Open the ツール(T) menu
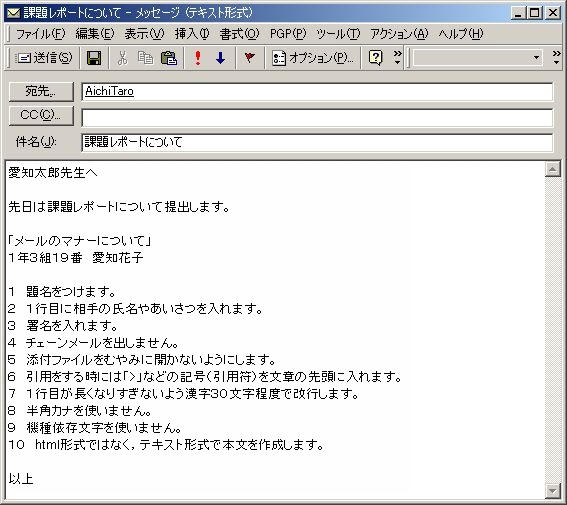 pos(338,34)
